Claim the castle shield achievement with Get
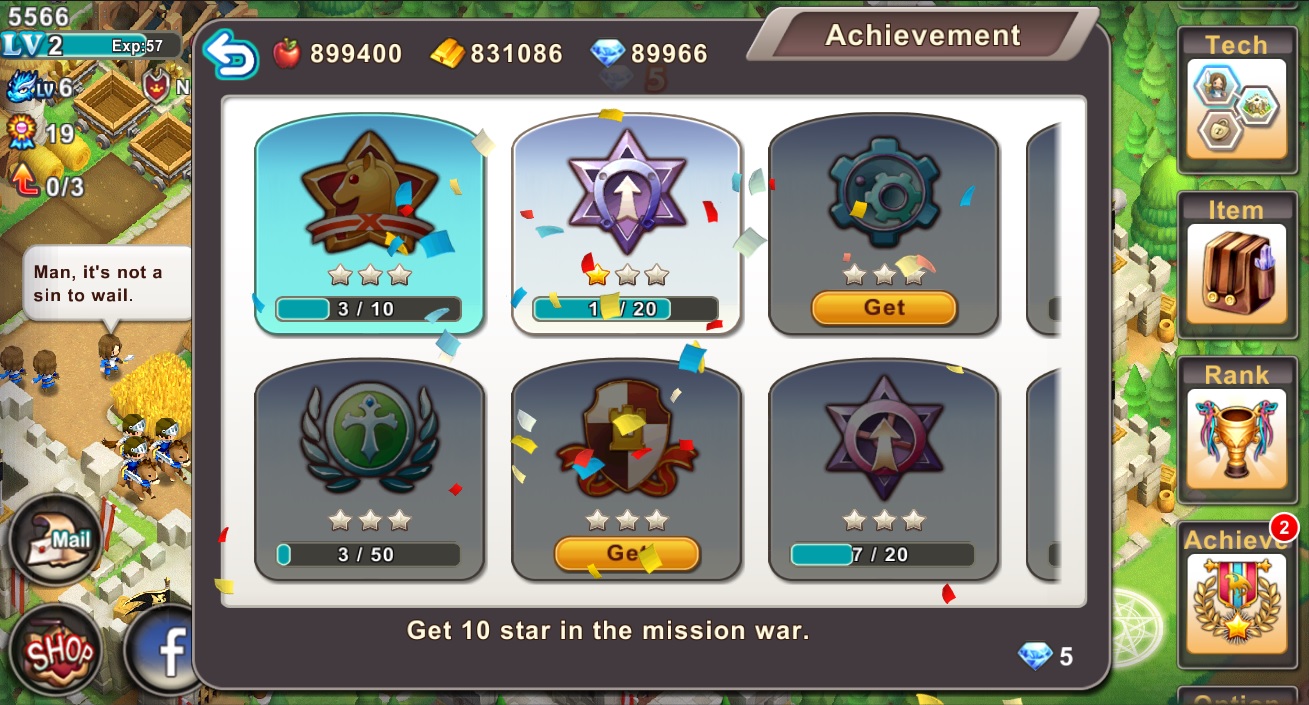The width and height of the screenshot is (1309, 705). [626, 553]
